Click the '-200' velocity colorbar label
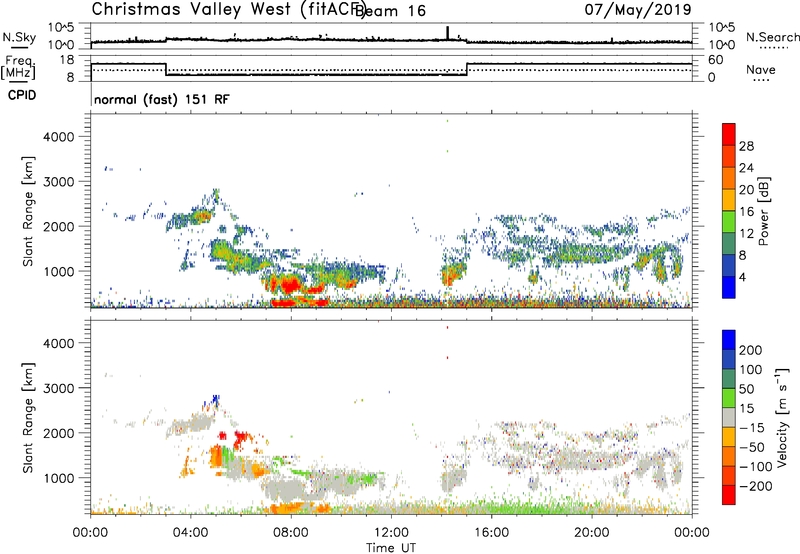 [756, 486]
